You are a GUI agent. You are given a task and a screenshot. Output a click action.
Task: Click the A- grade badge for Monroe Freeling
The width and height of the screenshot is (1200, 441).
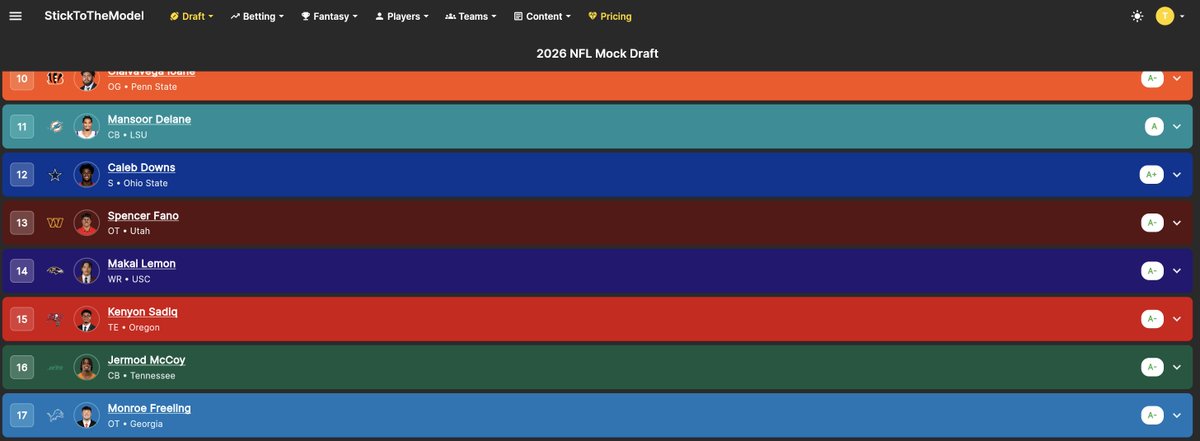coord(1152,416)
